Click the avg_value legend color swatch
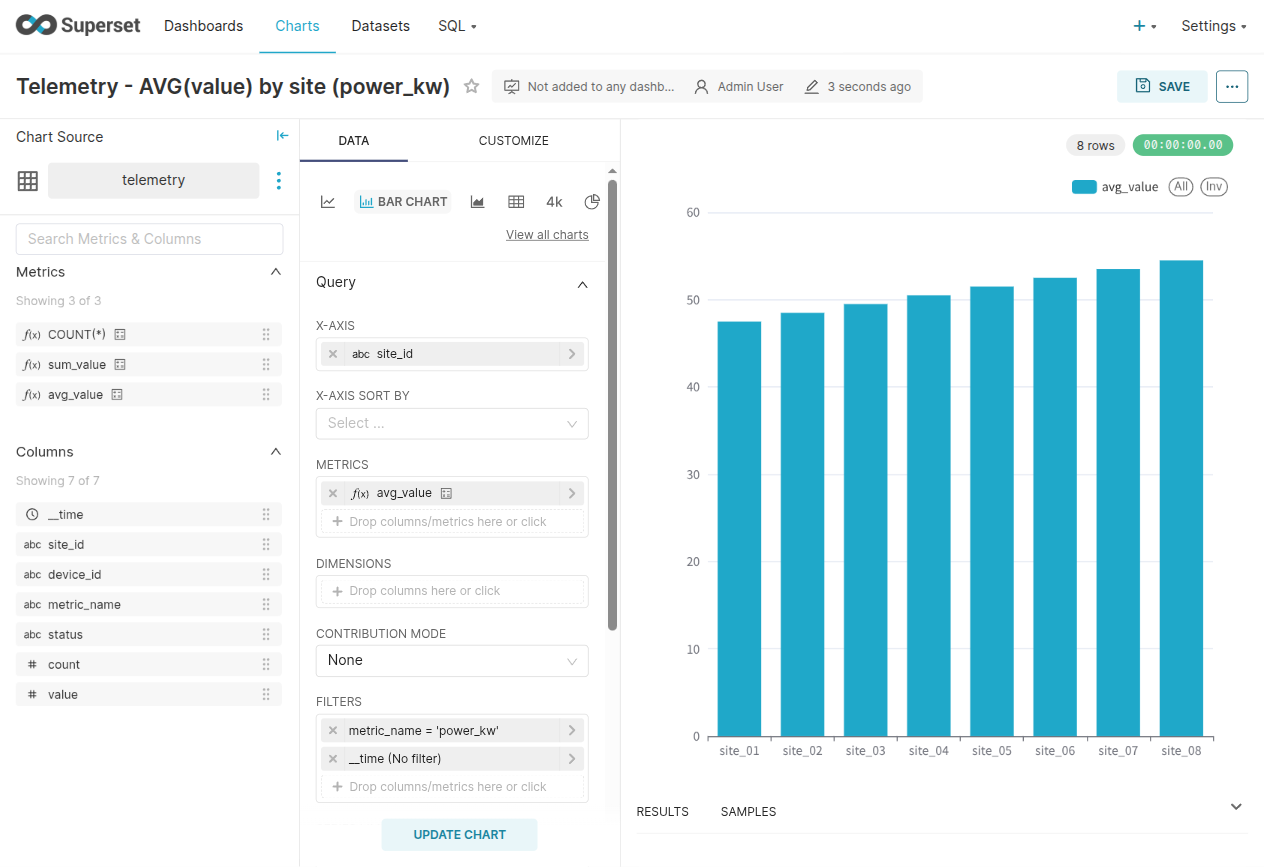 (1084, 187)
